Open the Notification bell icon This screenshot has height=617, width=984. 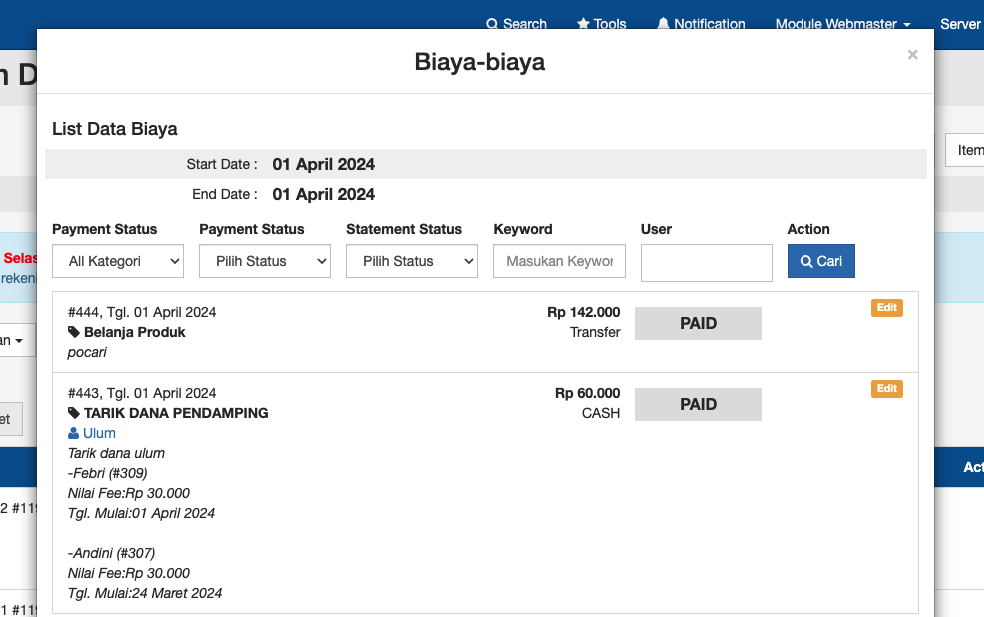click(x=663, y=24)
